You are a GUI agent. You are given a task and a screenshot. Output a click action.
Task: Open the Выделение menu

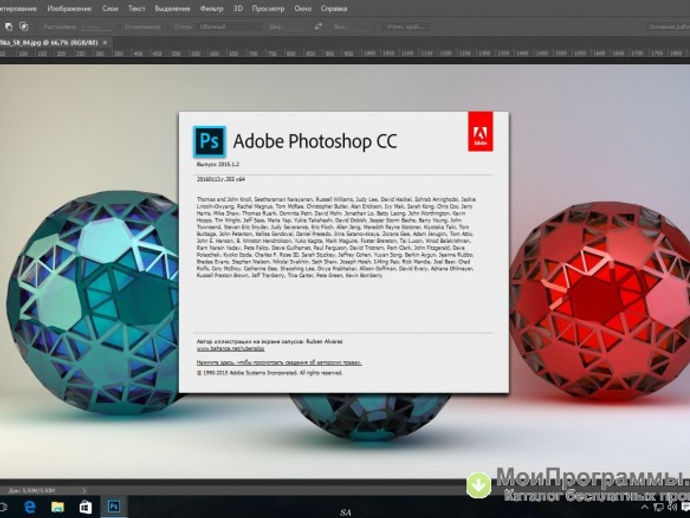(172, 8)
